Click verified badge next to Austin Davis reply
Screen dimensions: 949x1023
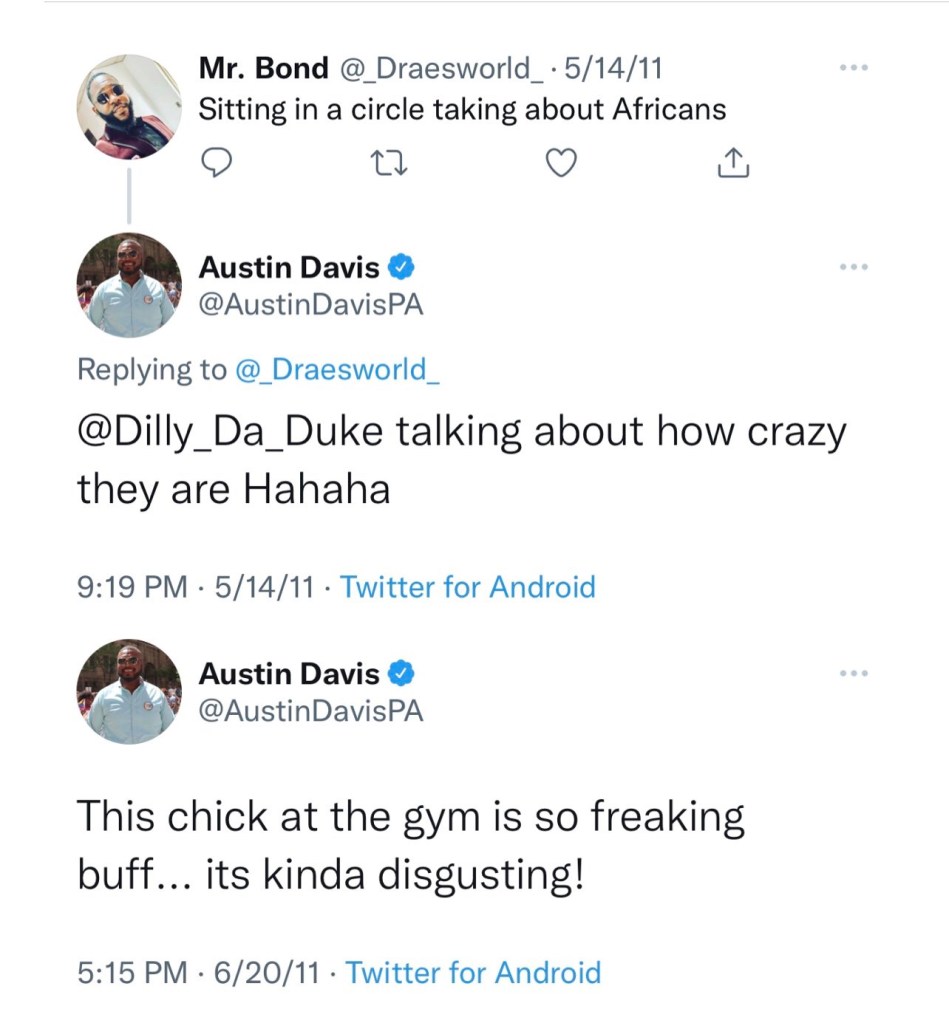[x=402, y=267]
